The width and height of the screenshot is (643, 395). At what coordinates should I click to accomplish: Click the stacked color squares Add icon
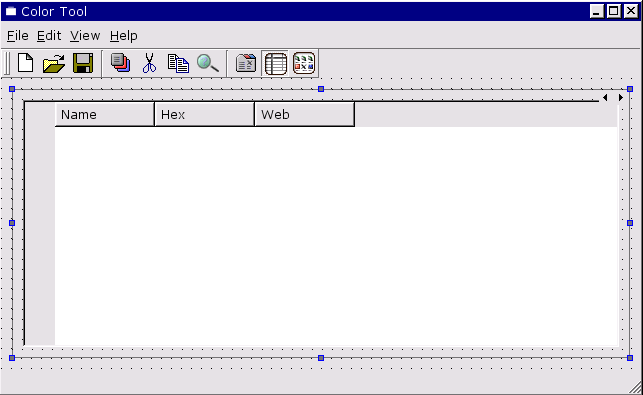pyautogui.click(x=121, y=64)
